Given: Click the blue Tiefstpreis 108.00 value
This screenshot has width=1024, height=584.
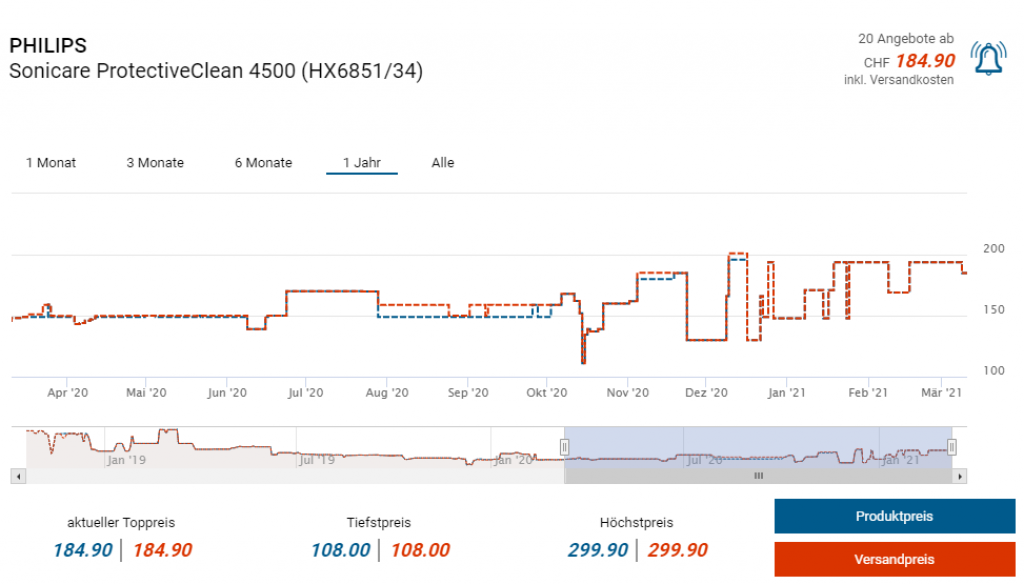Looking at the screenshot, I should (x=340, y=550).
